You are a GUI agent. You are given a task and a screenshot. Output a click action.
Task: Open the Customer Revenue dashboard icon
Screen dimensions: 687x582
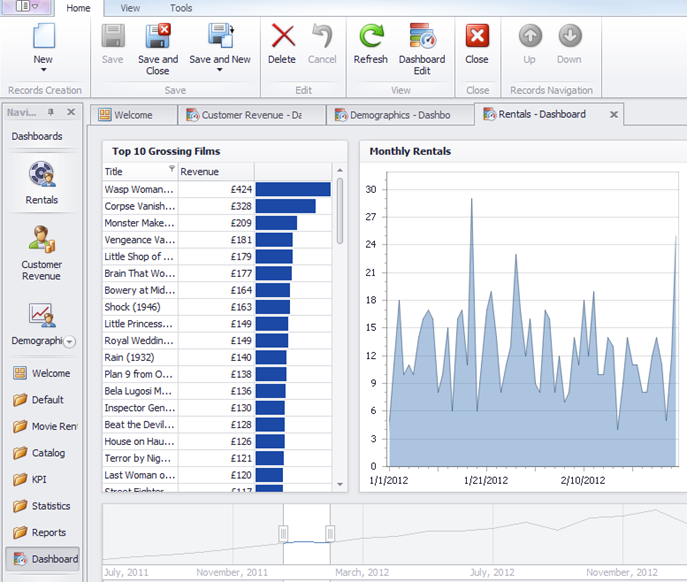pos(42,239)
